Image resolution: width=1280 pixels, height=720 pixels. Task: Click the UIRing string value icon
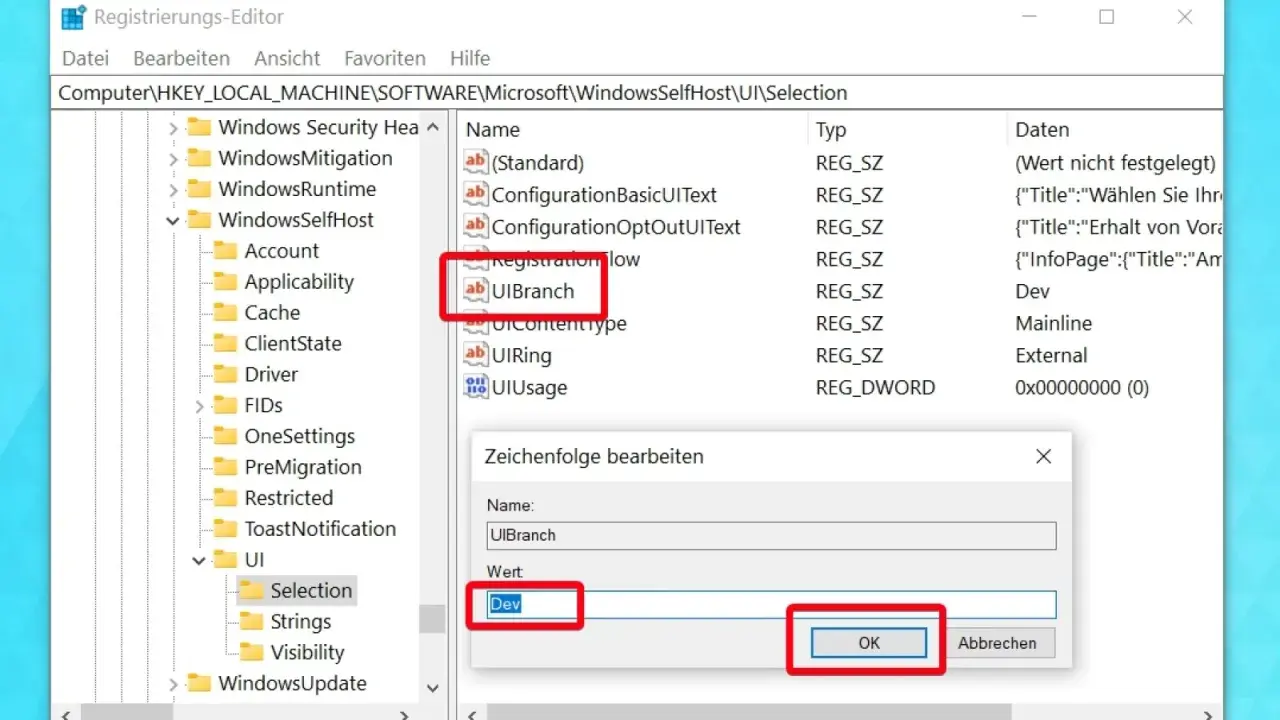(476, 355)
